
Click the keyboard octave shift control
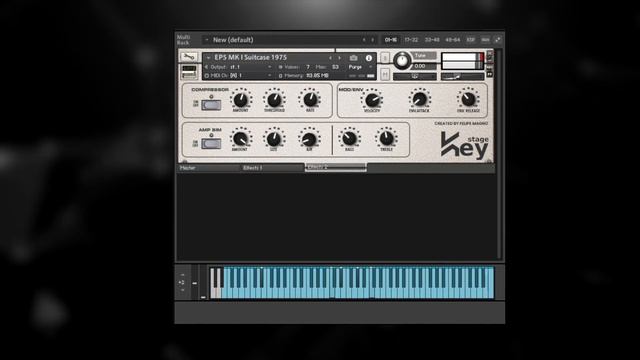click(x=182, y=282)
